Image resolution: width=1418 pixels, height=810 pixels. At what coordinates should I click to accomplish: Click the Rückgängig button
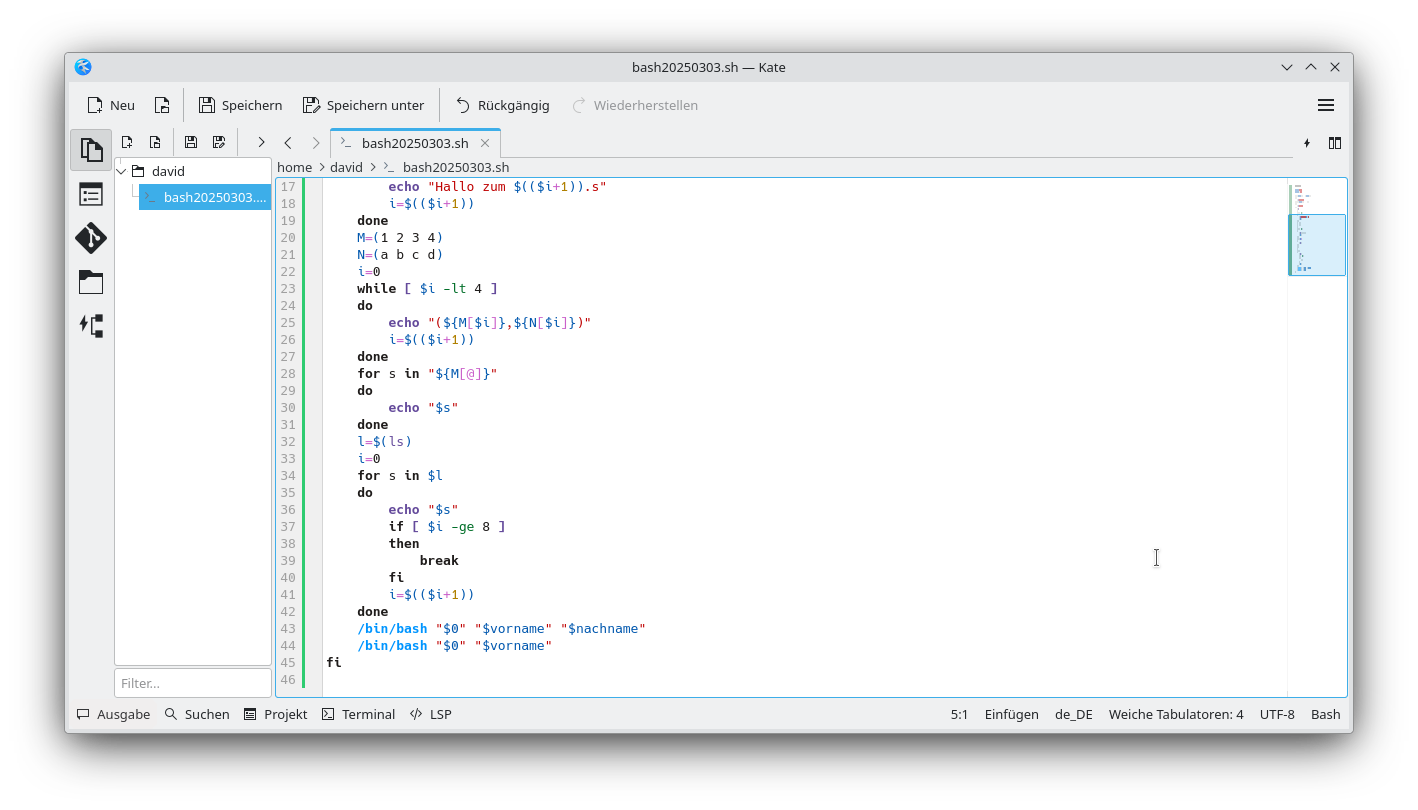(x=503, y=104)
